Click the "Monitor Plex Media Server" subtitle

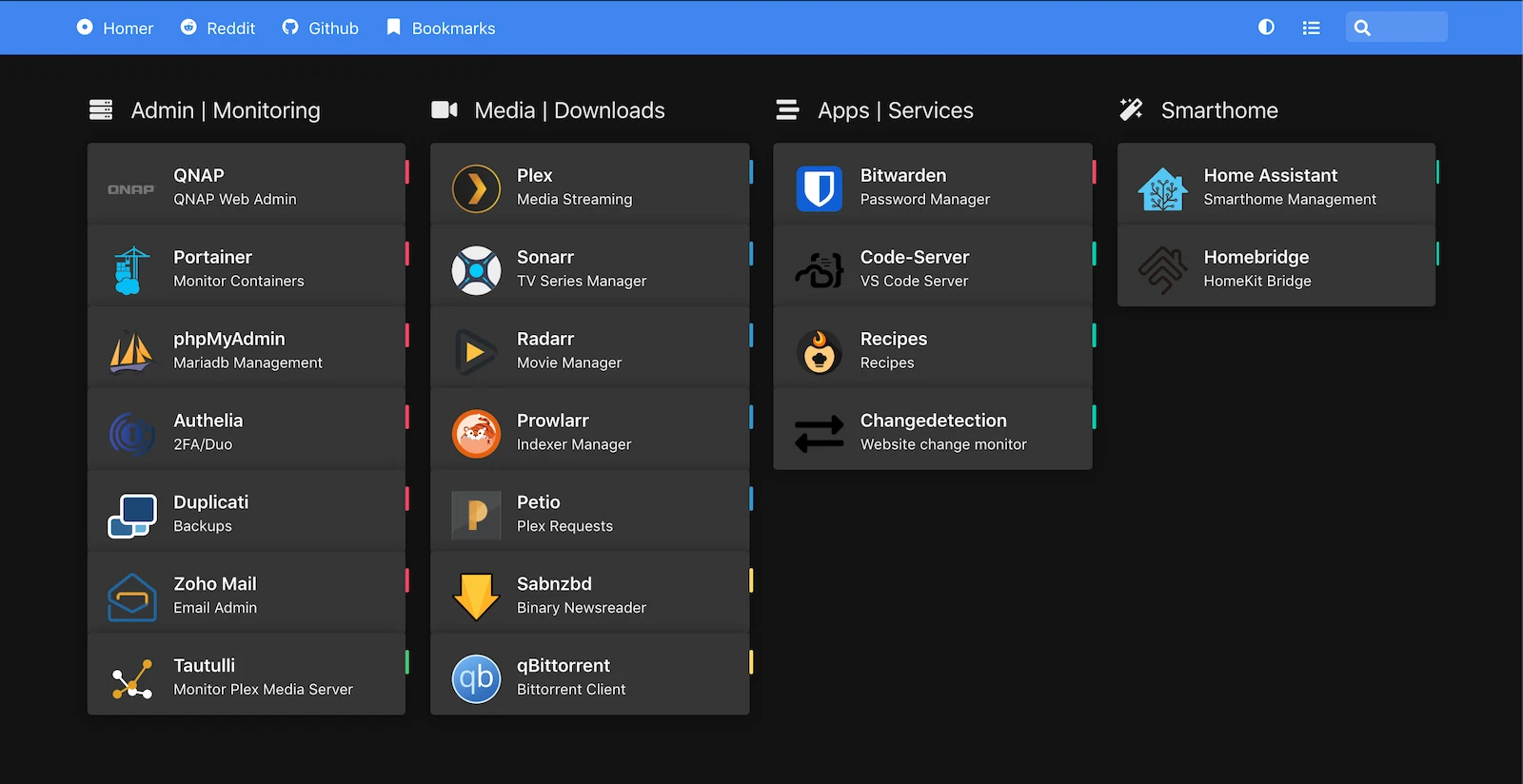(263, 690)
